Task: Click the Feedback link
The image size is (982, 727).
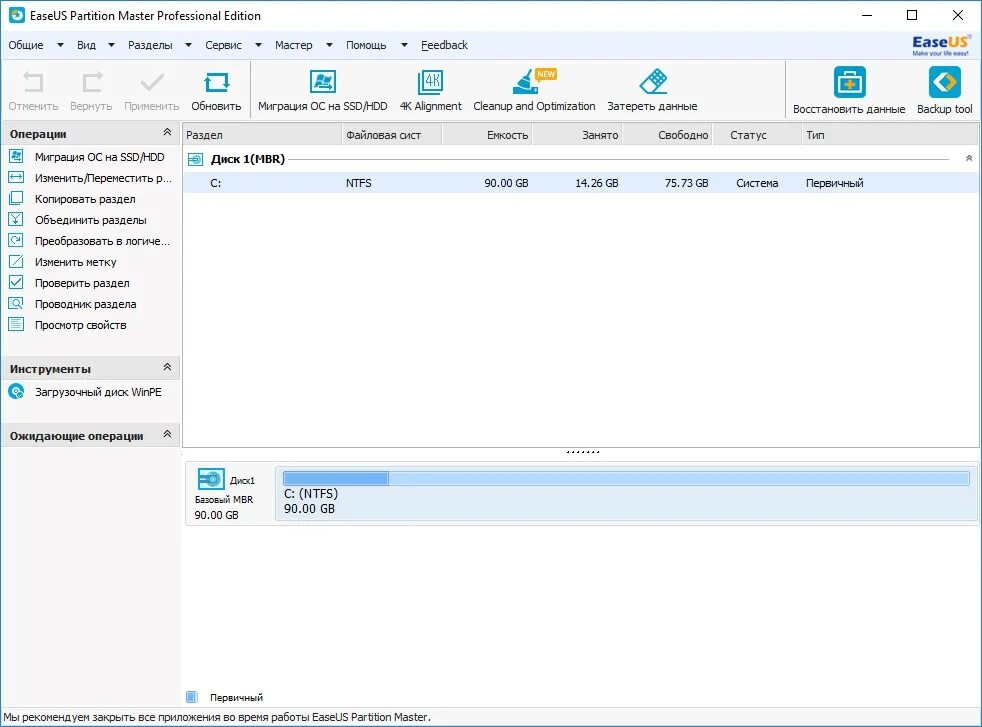Action: (x=443, y=45)
